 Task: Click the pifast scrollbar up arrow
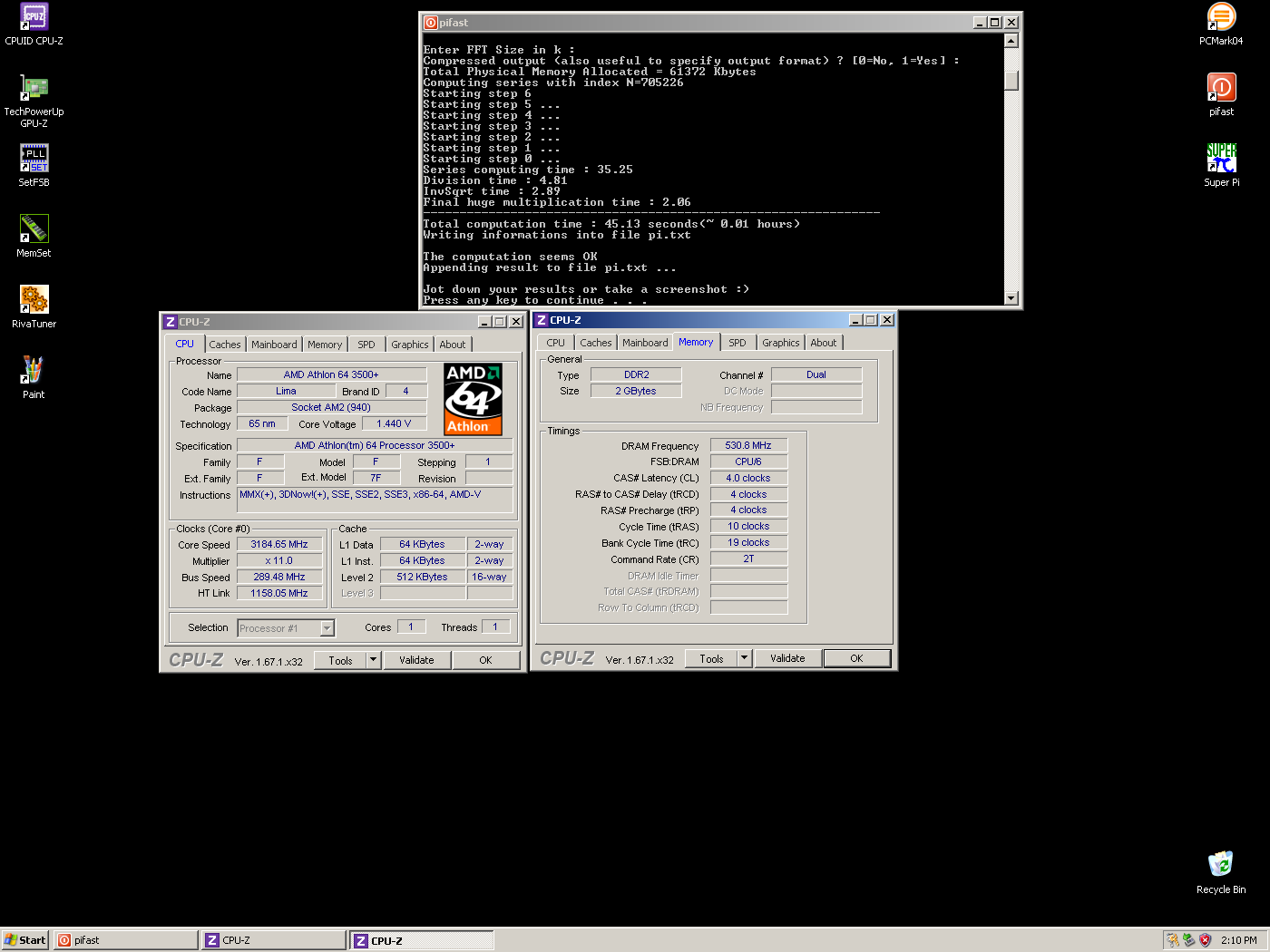click(x=1011, y=41)
